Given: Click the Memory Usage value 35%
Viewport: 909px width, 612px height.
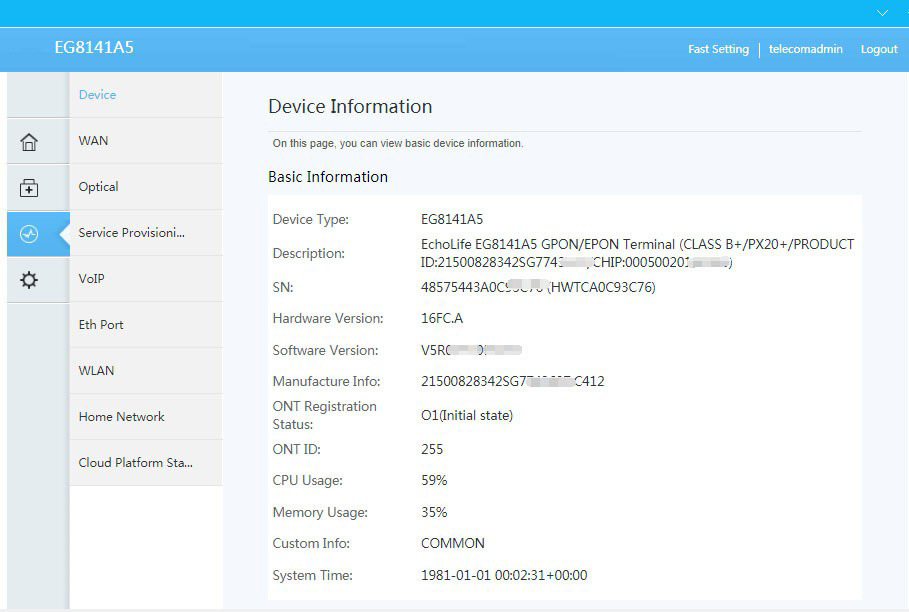Looking at the screenshot, I should pyautogui.click(x=434, y=512).
